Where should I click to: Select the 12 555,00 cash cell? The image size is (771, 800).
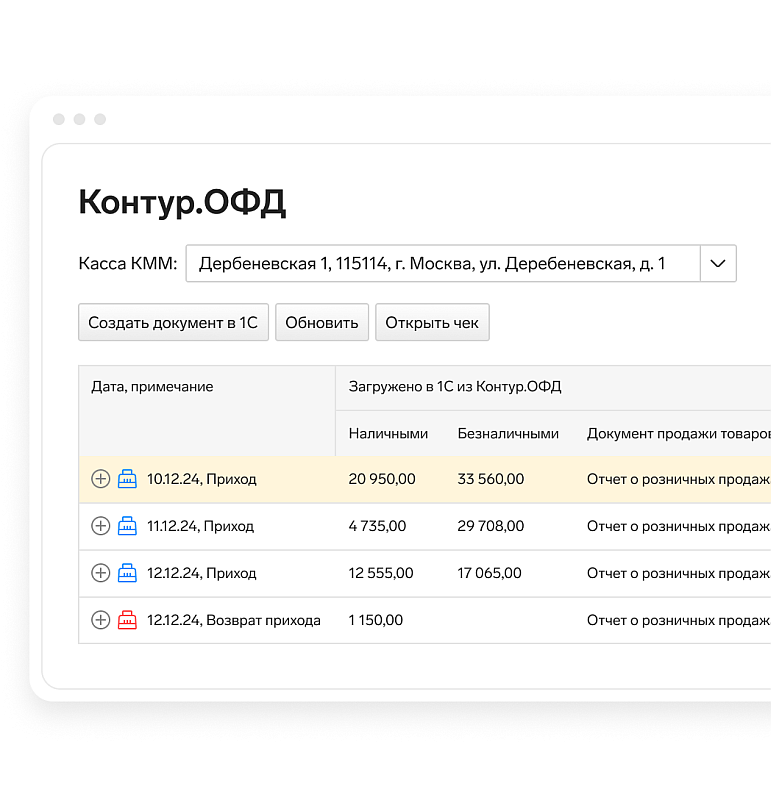point(381,573)
